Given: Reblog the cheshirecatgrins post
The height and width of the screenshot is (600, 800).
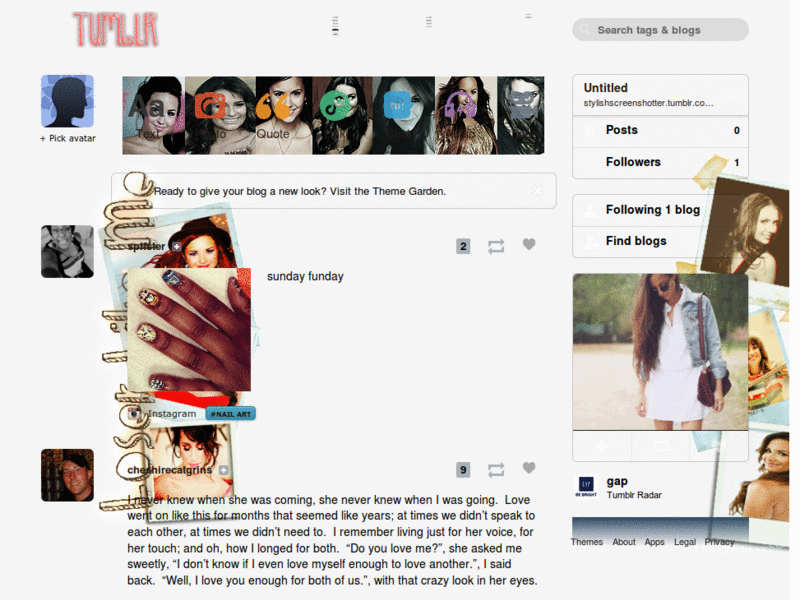Looking at the screenshot, I should 496,470.
